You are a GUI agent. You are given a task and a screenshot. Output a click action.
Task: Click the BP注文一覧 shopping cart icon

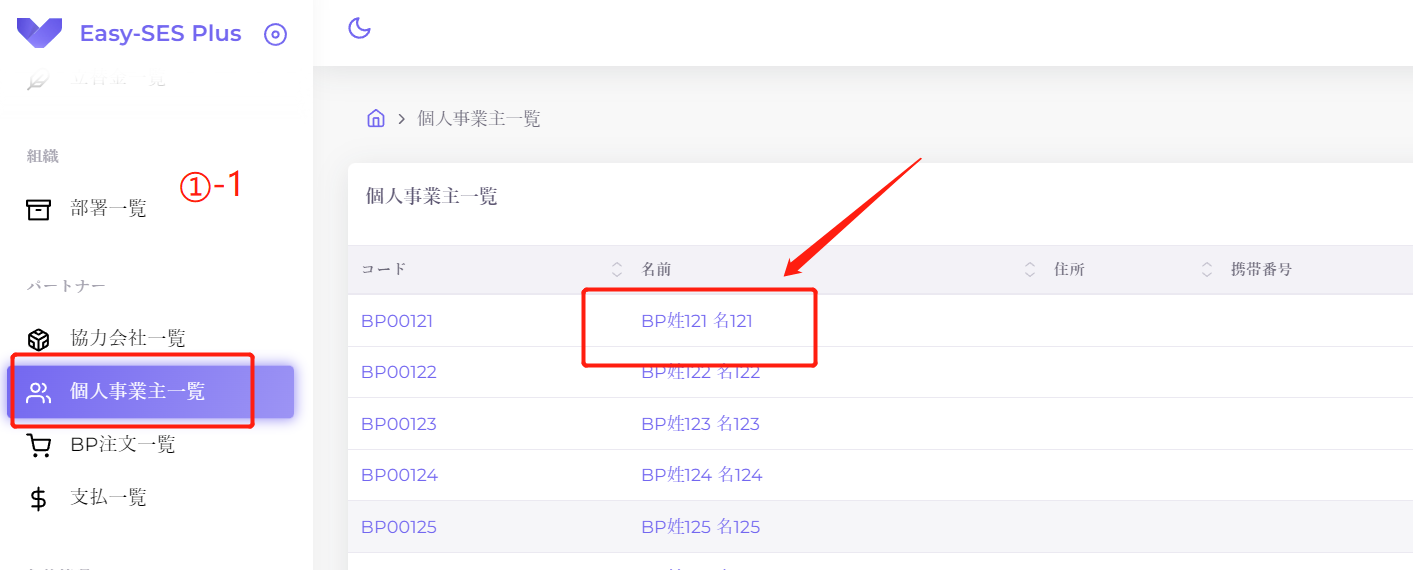pyautogui.click(x=38, y=445)
